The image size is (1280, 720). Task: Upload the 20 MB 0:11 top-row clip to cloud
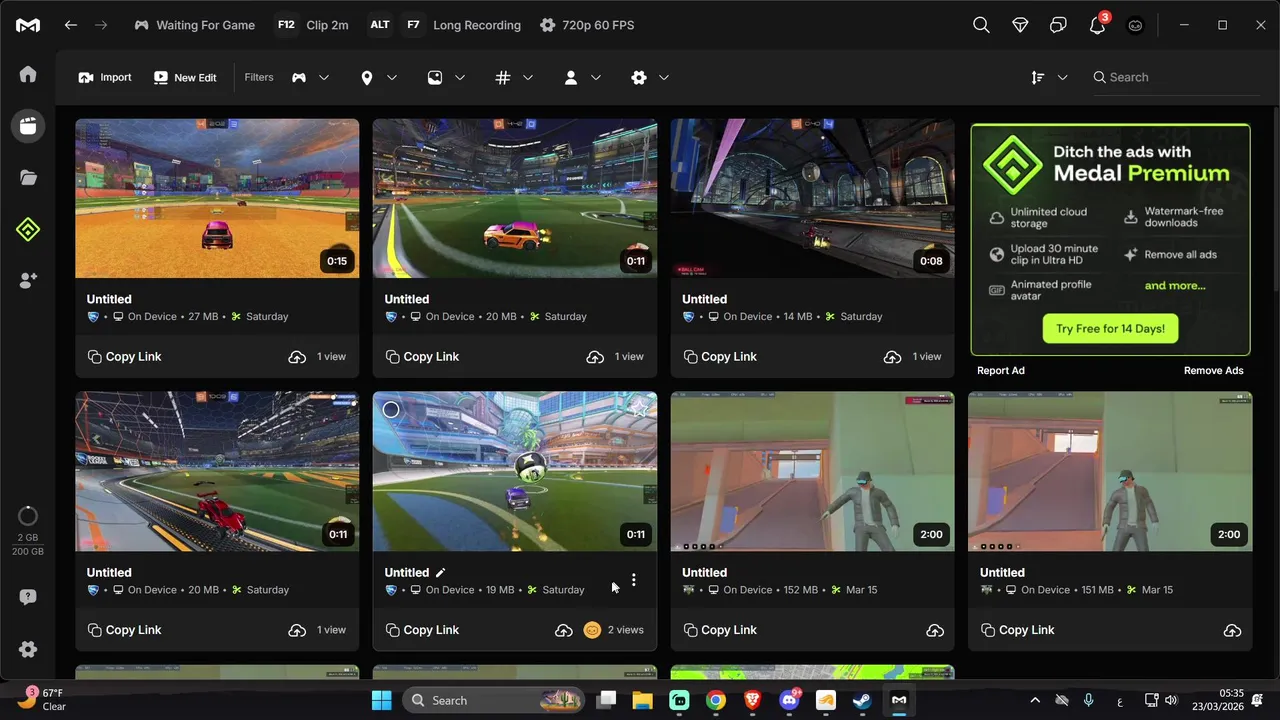(x=595, y=357)
